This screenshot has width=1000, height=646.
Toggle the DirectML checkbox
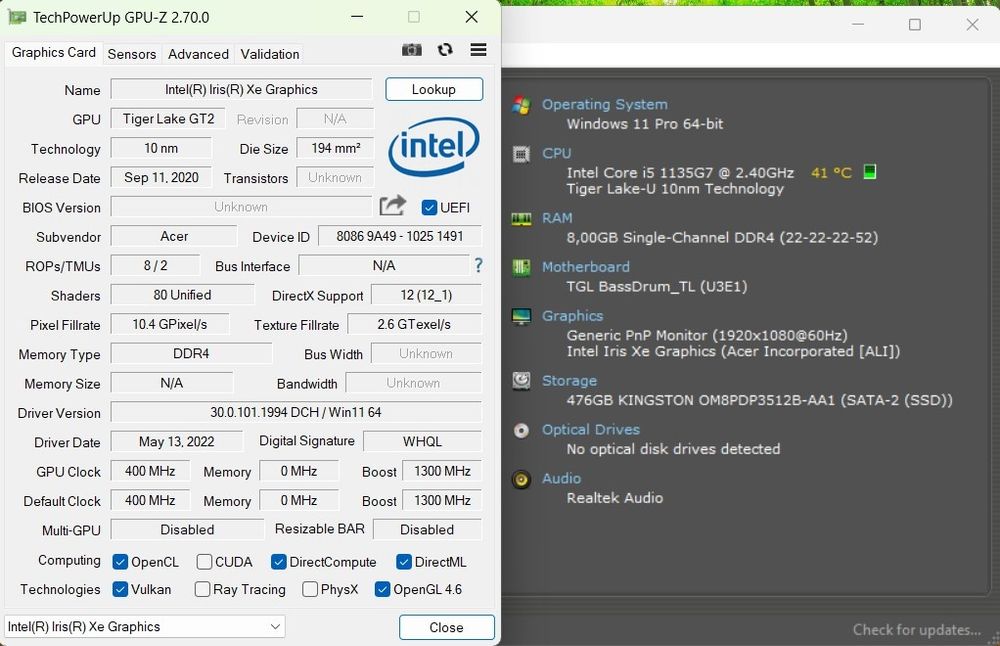click(x=403, y=562)
